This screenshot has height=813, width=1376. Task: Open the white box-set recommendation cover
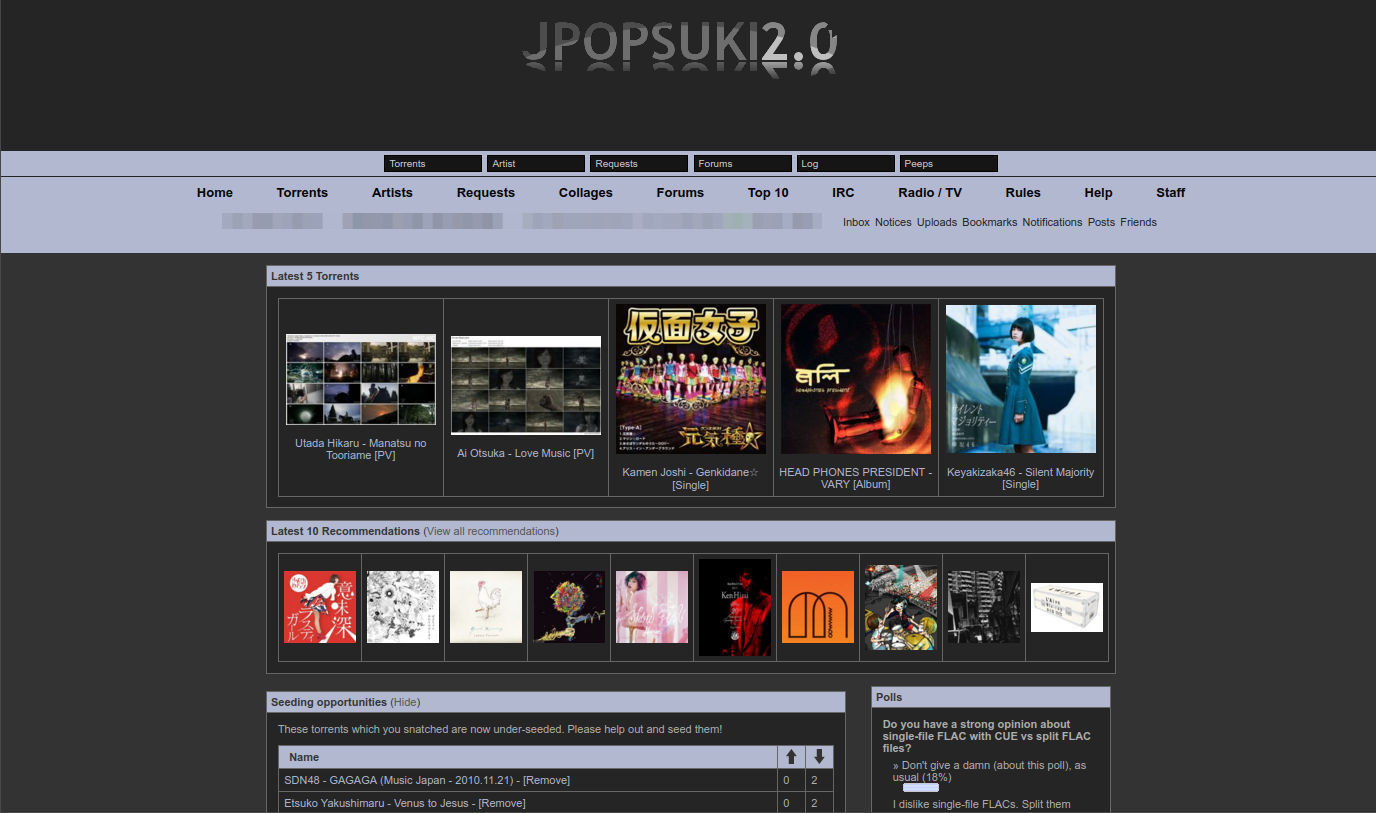[x=1067, y=607]
